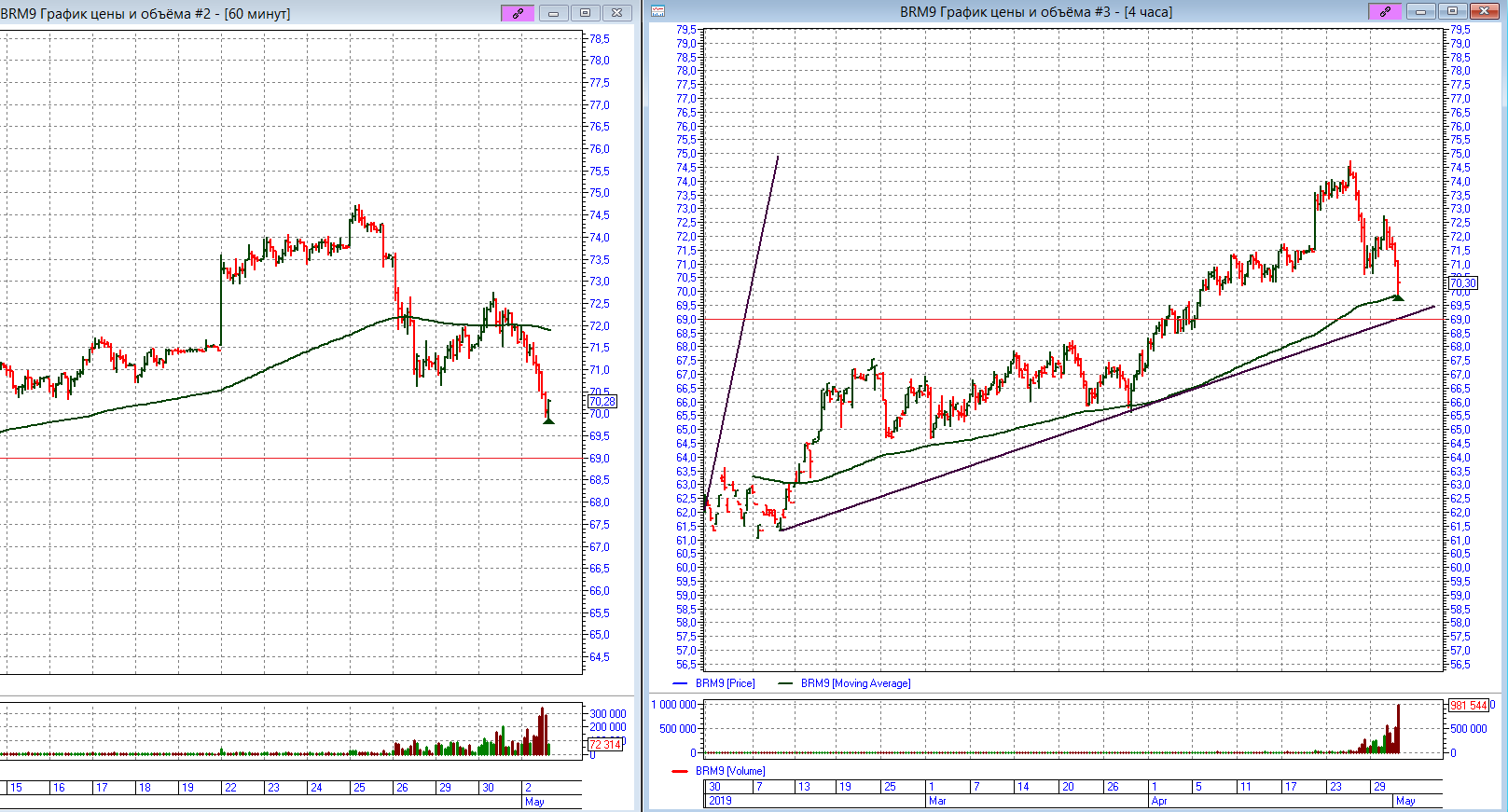Click the May label on 60-minute time axis
Image resolution: width=1508 pixels, height=812 pixels.
534,802
